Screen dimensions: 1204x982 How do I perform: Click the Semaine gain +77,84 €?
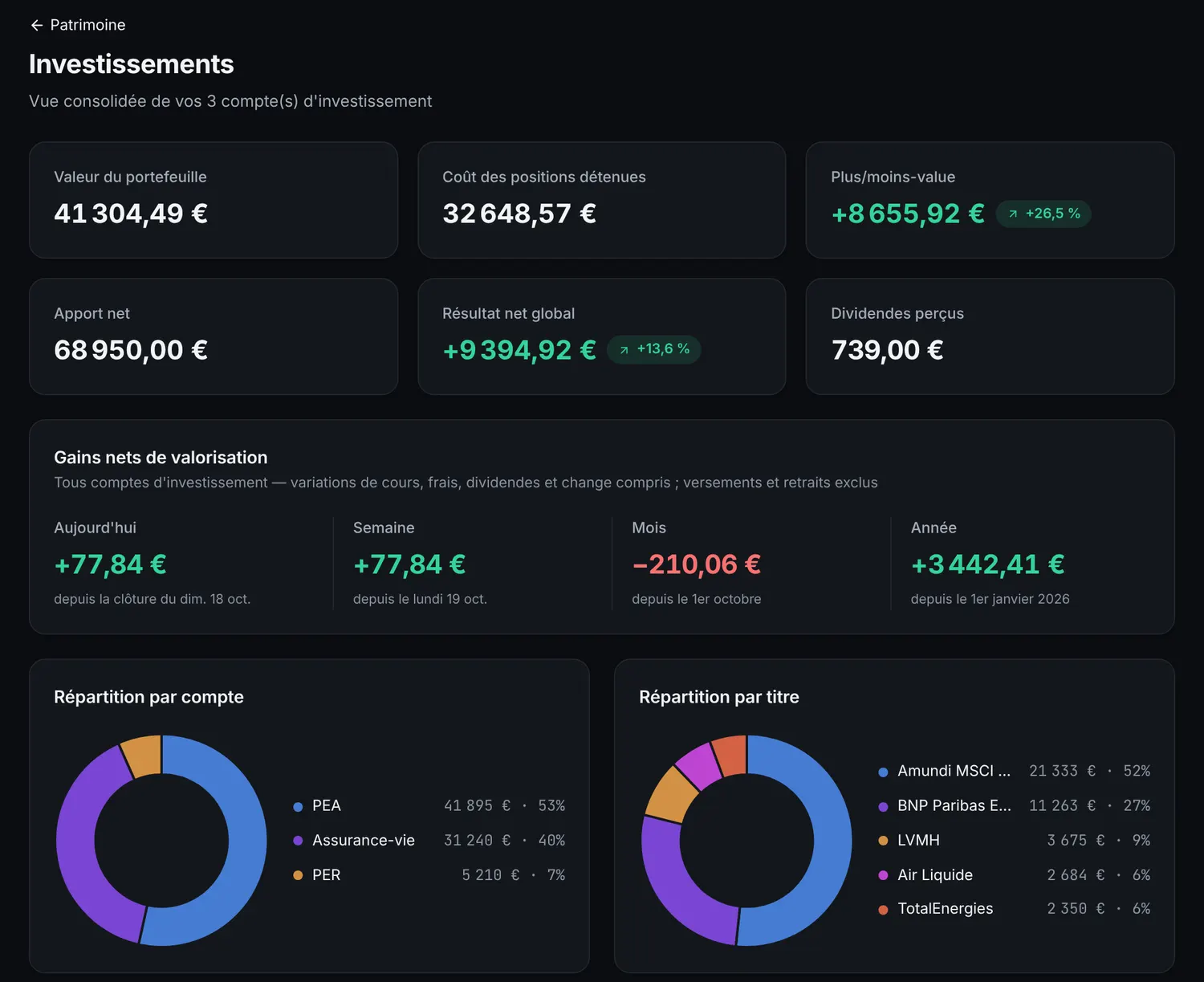pos(409,564)
